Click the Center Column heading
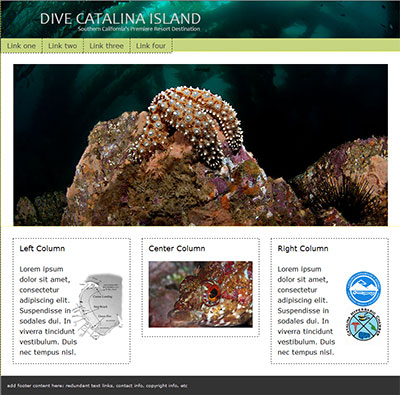Viewport: 400px width, 395px height. click(x=177, y=248)
